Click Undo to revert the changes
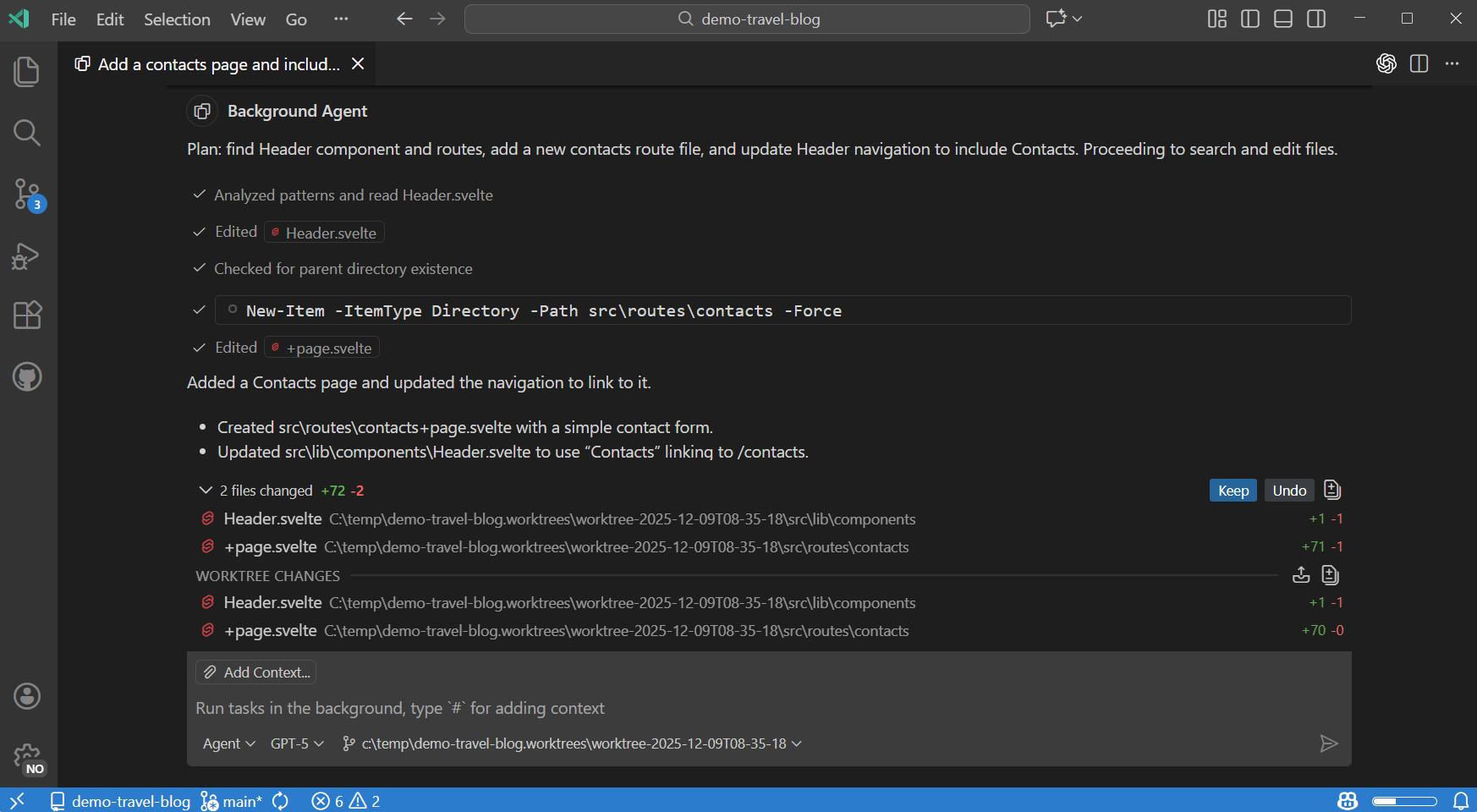The width and height of the screenshot is (1477, 812). [1288, 490]
